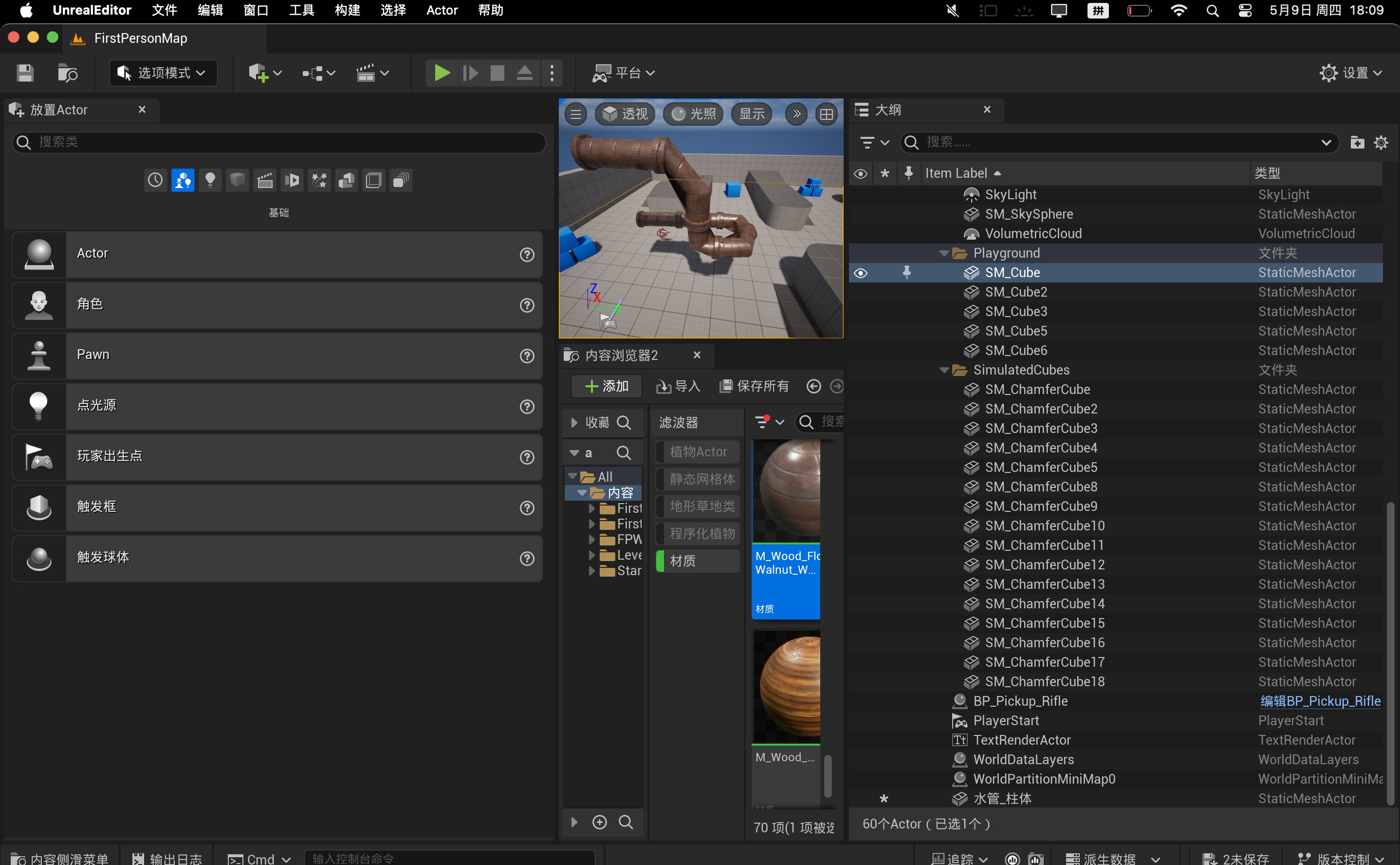Select the Volumes category icon

point(374,180)
